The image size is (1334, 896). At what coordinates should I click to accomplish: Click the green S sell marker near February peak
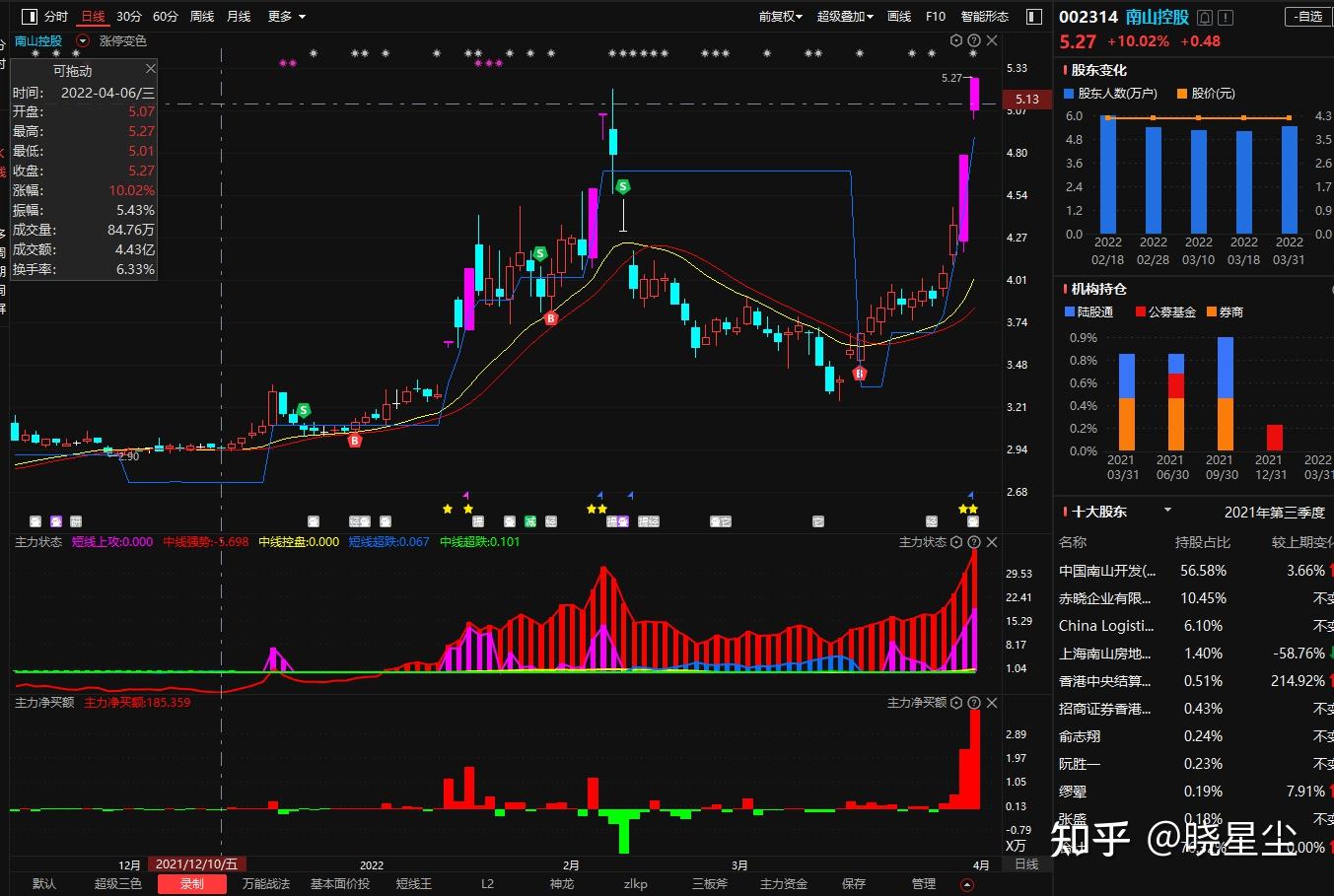click(x=623, y=186)
